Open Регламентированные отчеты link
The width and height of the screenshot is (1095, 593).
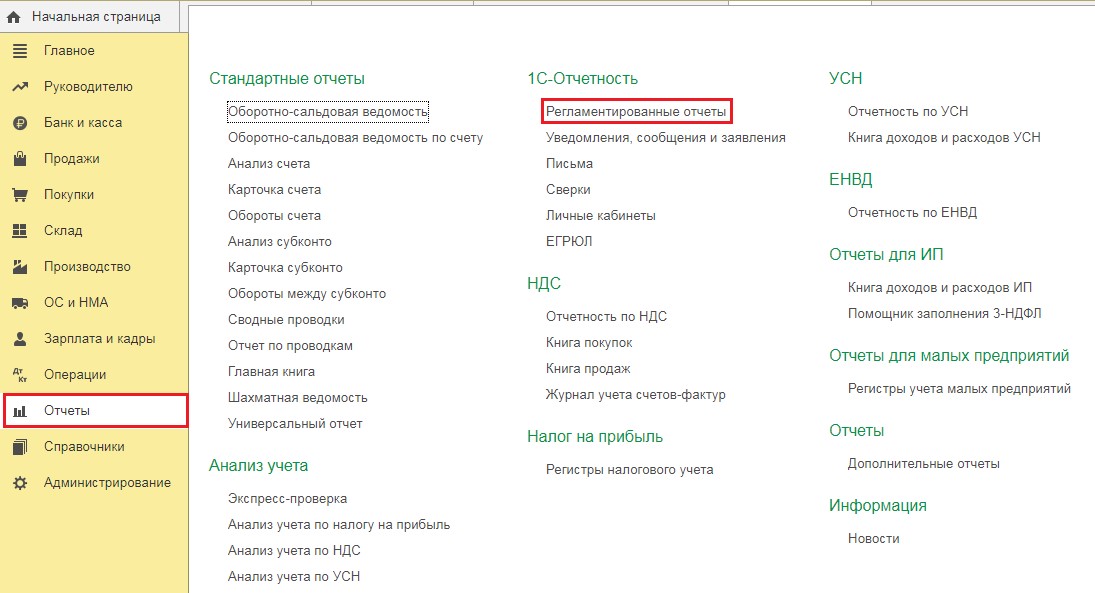636,111
